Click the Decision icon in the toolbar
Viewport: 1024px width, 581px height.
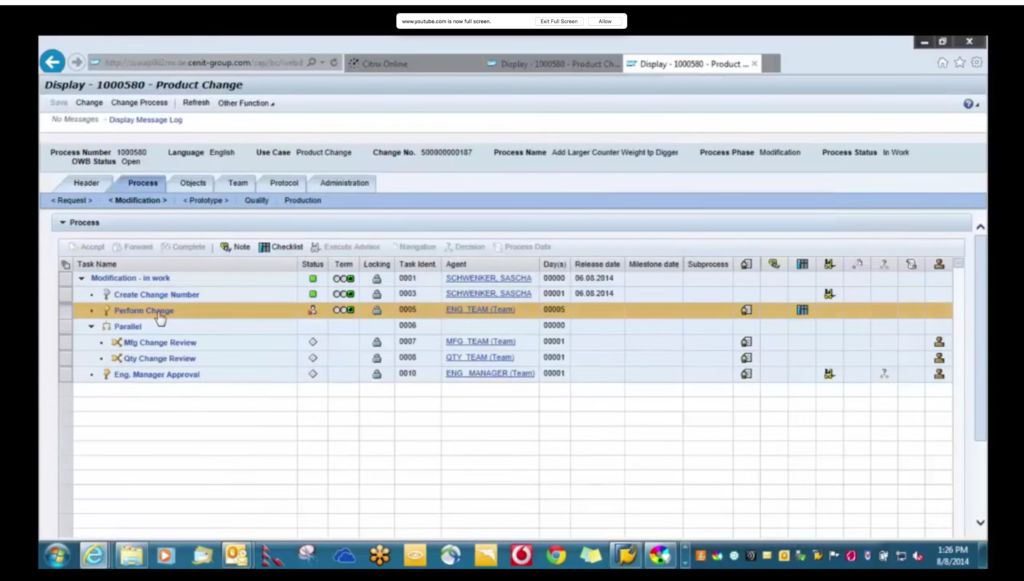click(x=447, y=246)
